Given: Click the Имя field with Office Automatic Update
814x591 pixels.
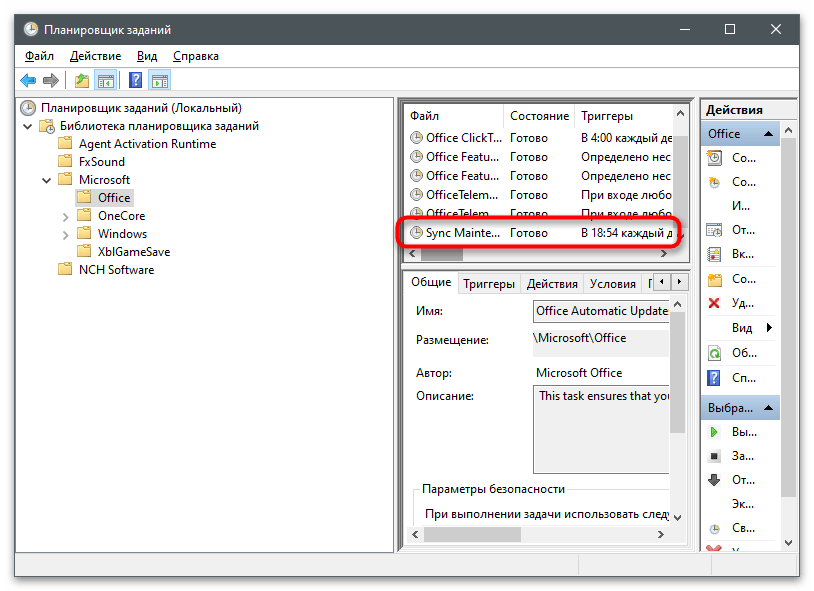Looking at the screenshot, I should click(602, 311).
